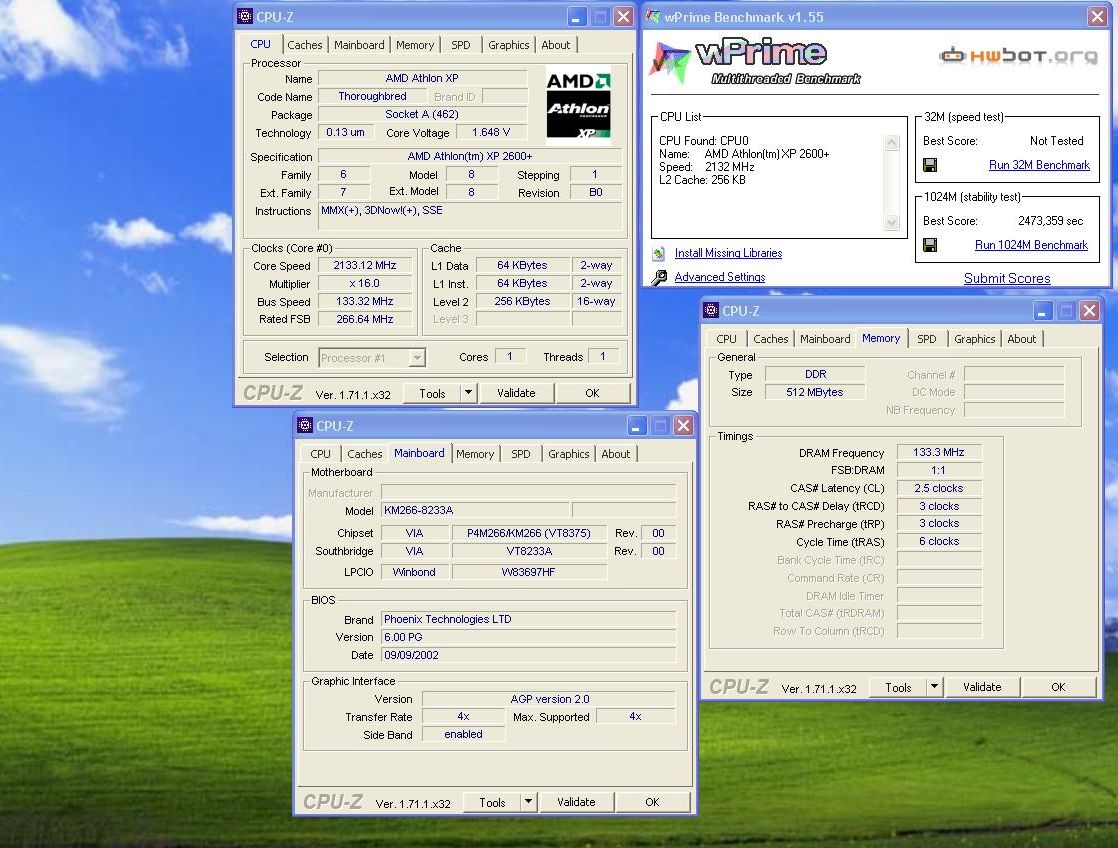
Task: Minimize the CPU-Z Mainboard window
Action: 636,426
